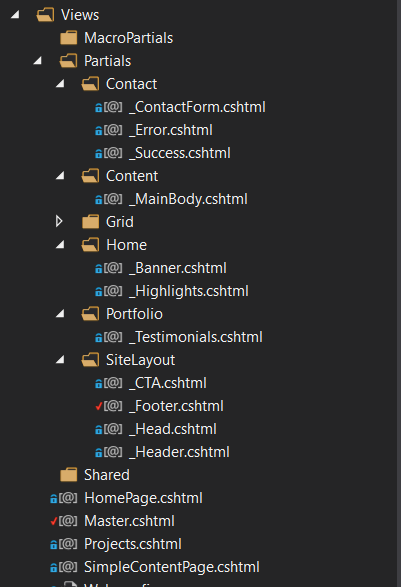
Task: Select the HomePage.cshtml file name
Action: point(143,498)
